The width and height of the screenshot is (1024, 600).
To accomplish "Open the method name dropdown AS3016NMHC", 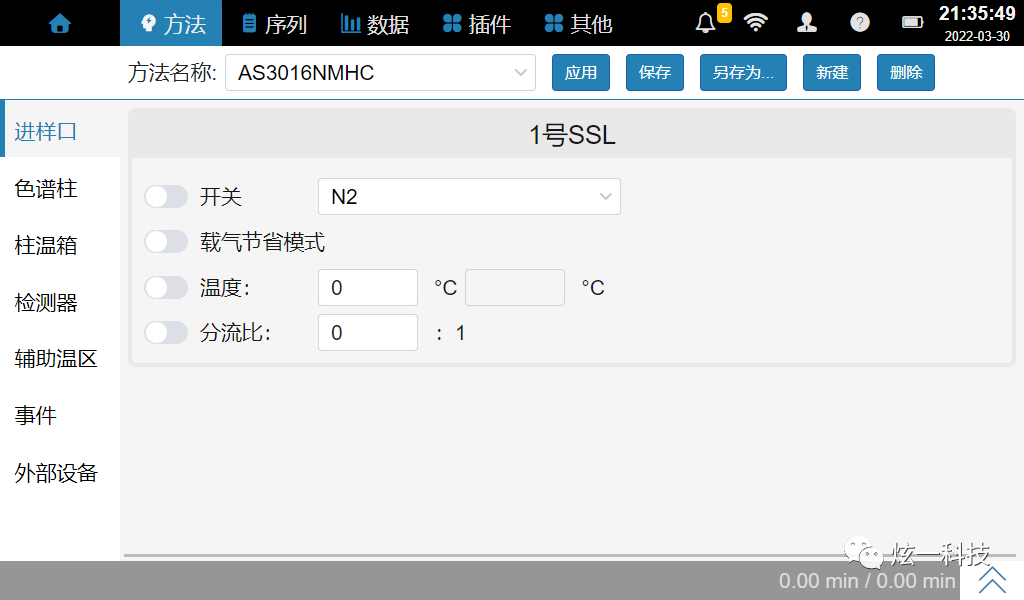I will point(380,72).
